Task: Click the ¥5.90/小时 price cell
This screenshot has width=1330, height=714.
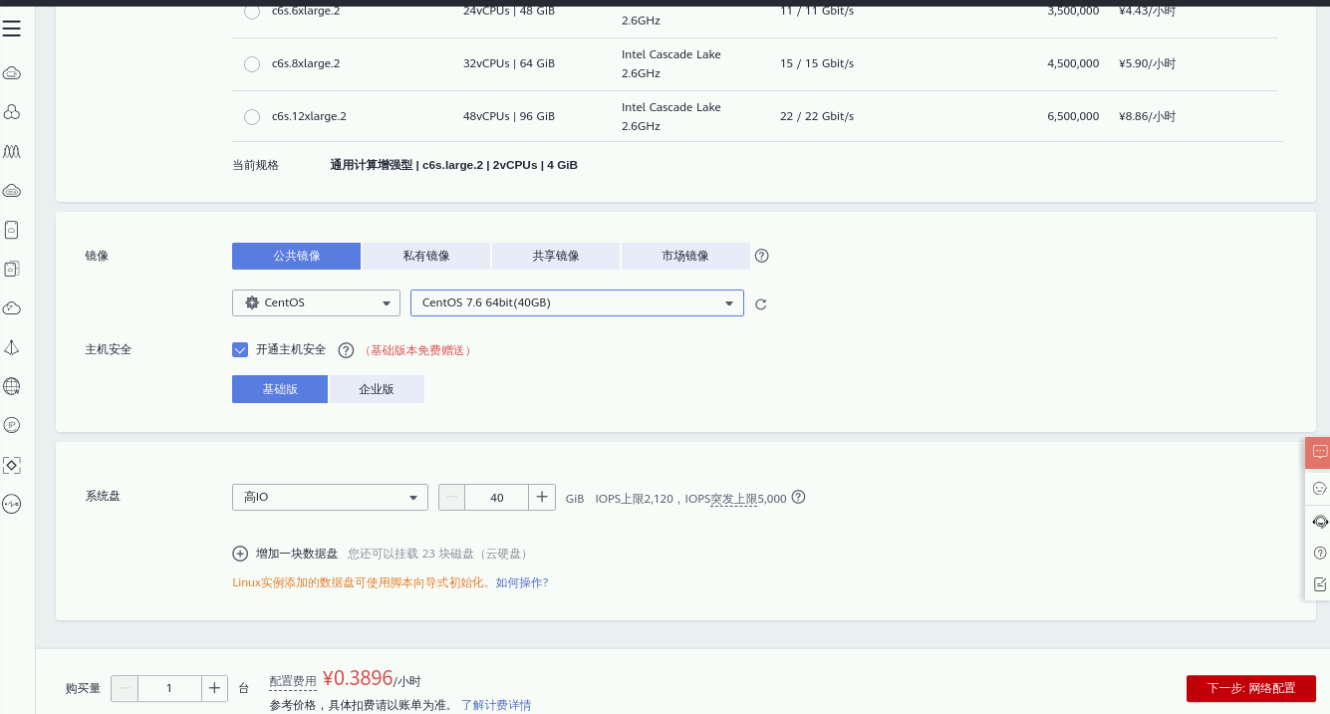Action: (1147, 64)
